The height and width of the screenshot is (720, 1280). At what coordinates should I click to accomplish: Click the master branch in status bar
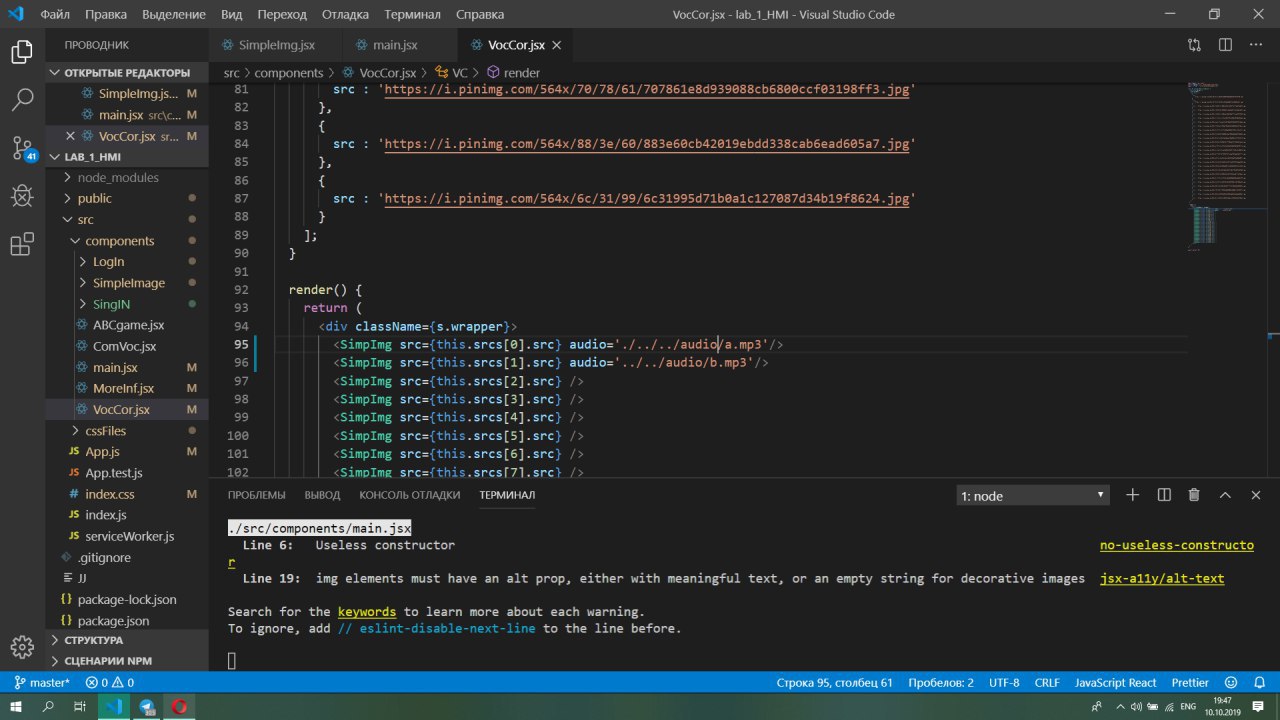(43, 683)
